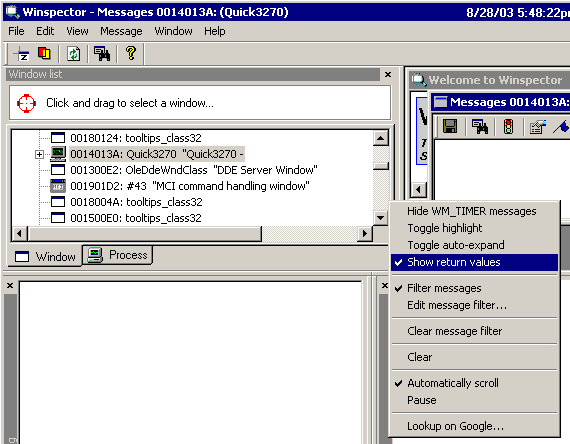Click the binoculars icon in Messages window toolbar
The image size is (570, 444).
(480, 126)
